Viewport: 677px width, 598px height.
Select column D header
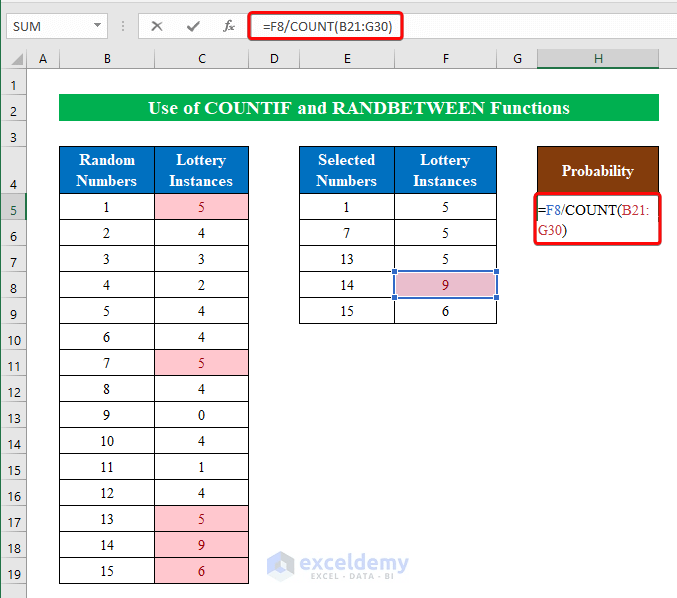click(274, 59)
